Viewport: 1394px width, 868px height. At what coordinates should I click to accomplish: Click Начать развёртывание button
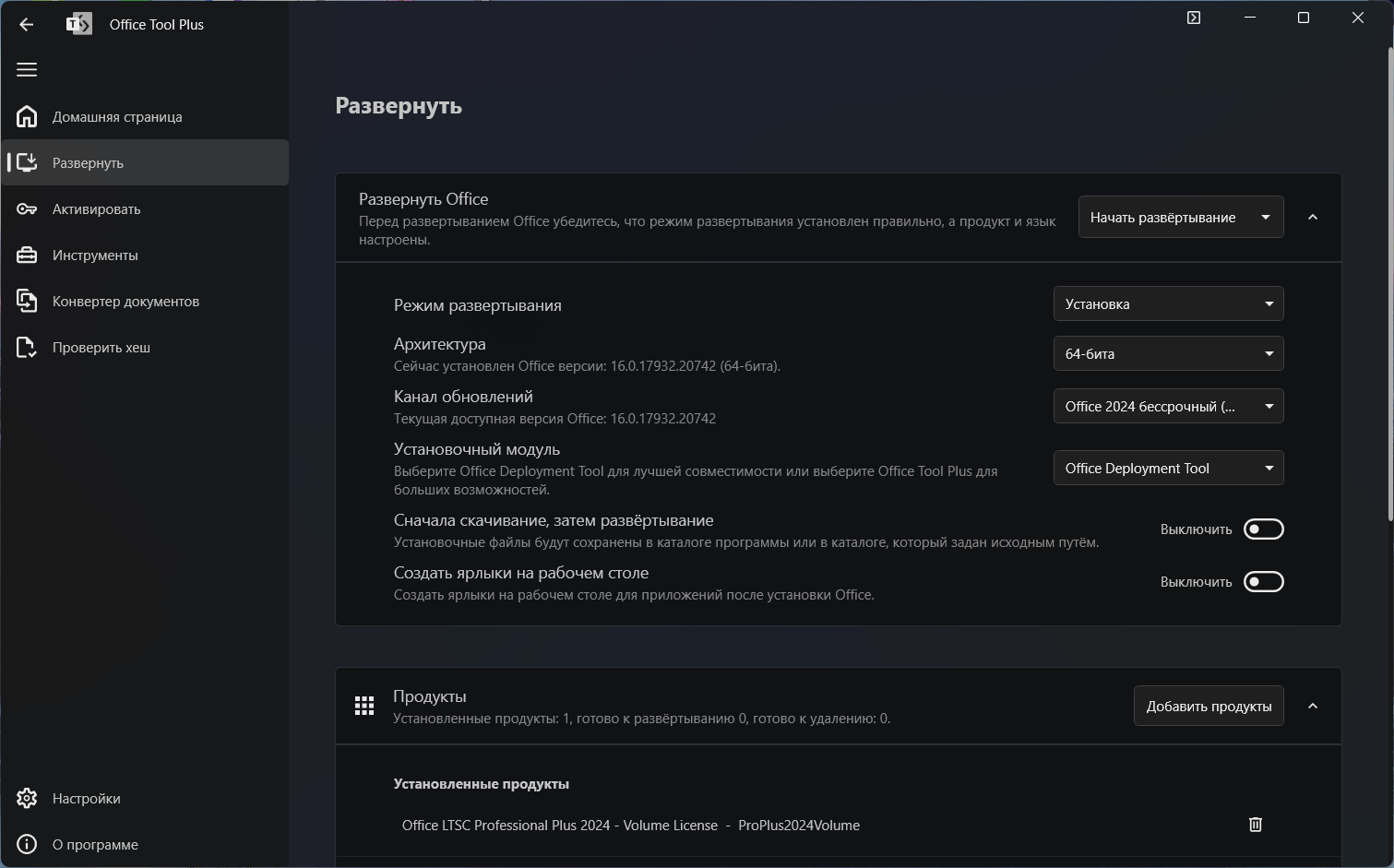pos(1162,218)
